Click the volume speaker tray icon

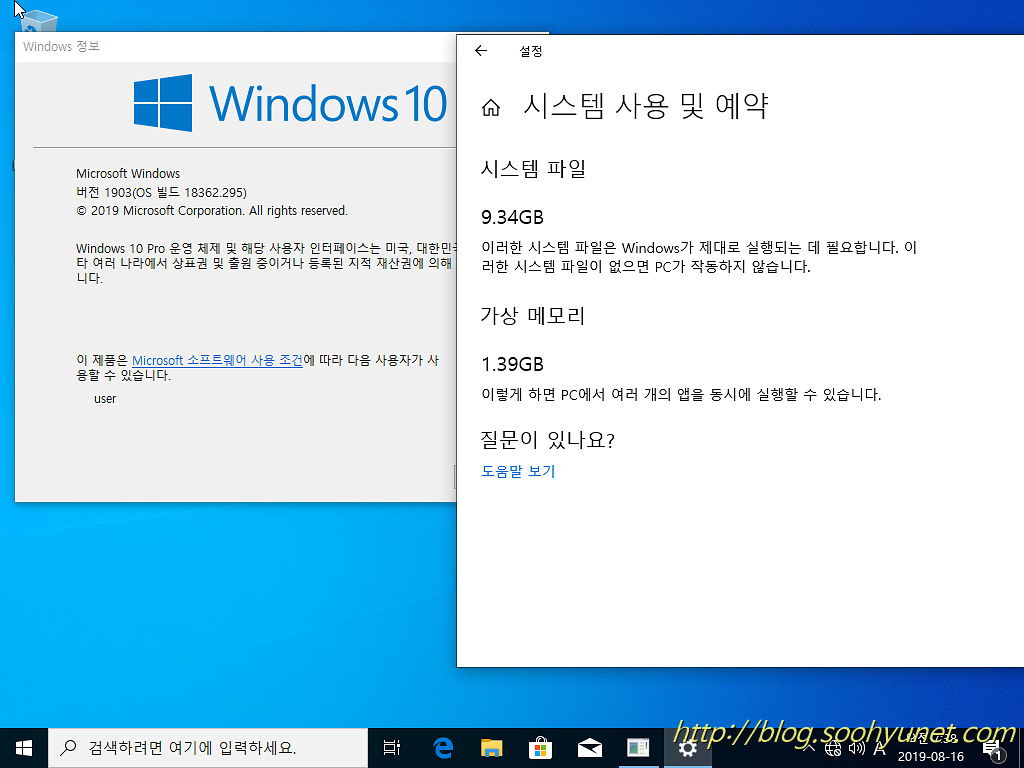(x=856, y=748)
